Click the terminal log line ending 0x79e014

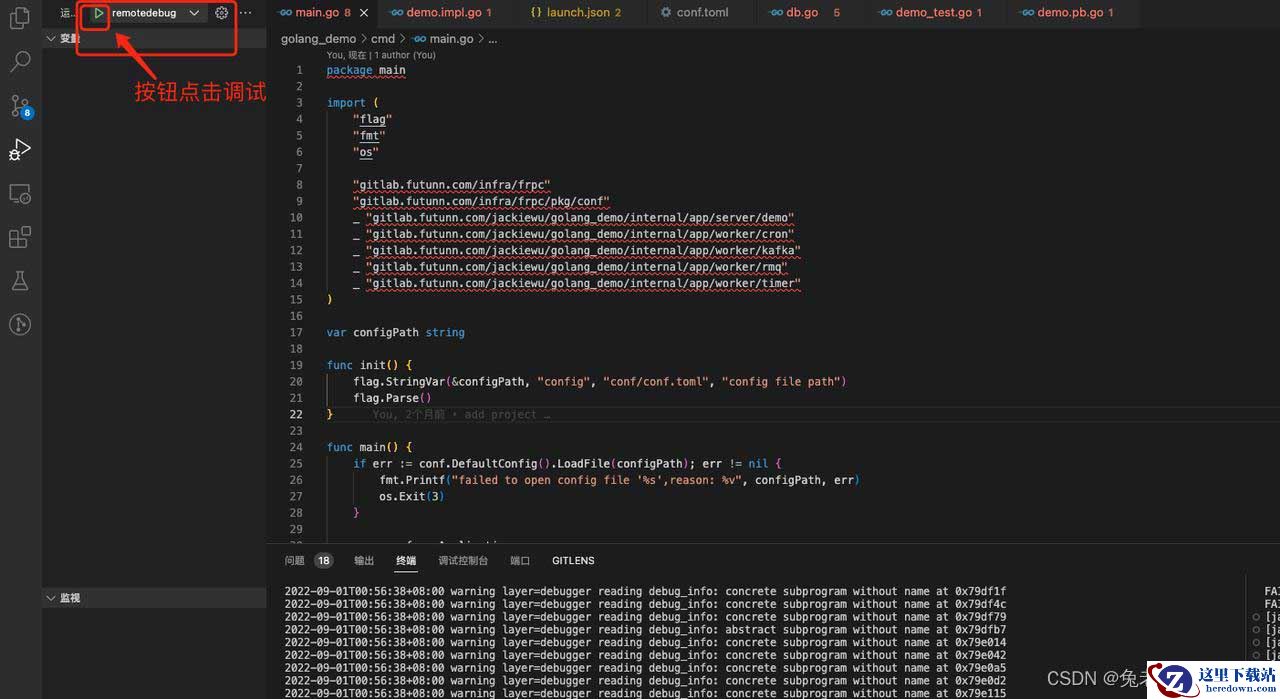[645, 643]
